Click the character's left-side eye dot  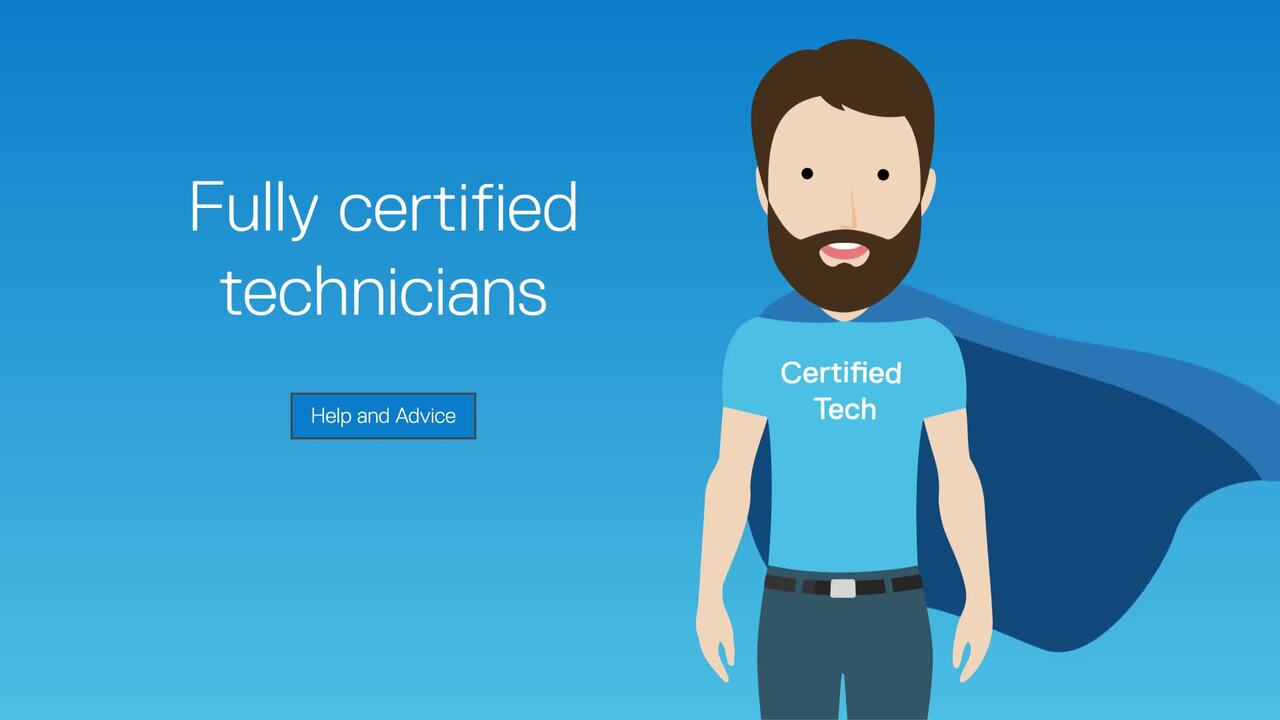(x=807, y=174)
